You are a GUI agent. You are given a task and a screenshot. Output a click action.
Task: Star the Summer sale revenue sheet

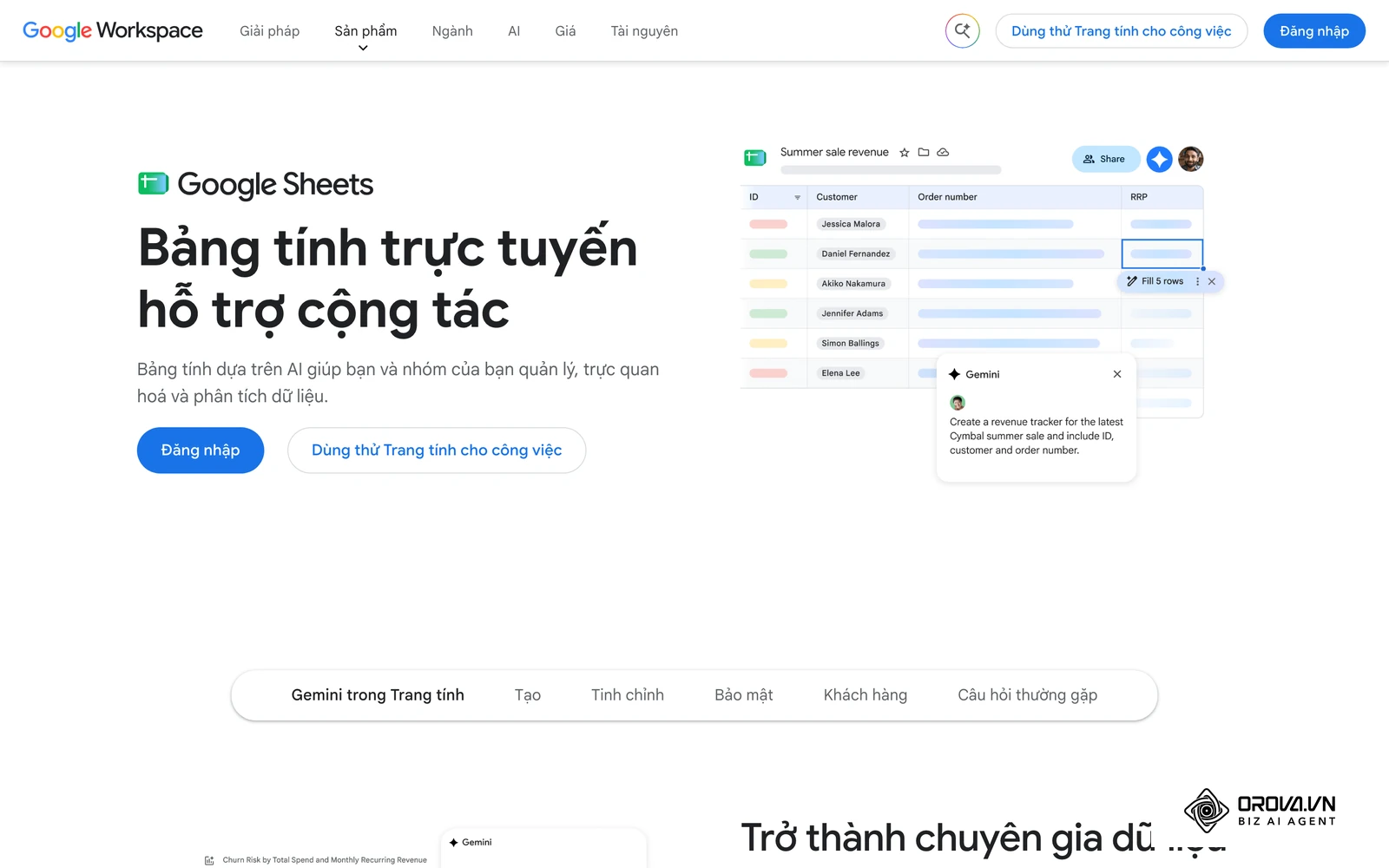pos(904,152)
